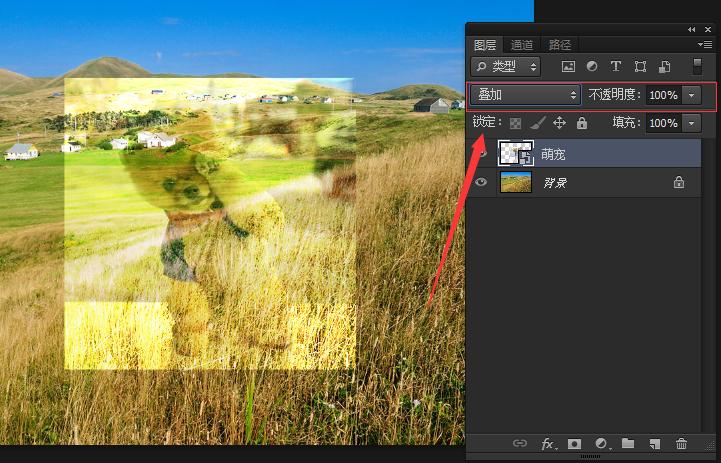This screenshot has width=721, height=463.
Task: Create a new layer group folder
Action: click(x=628, y=443)
